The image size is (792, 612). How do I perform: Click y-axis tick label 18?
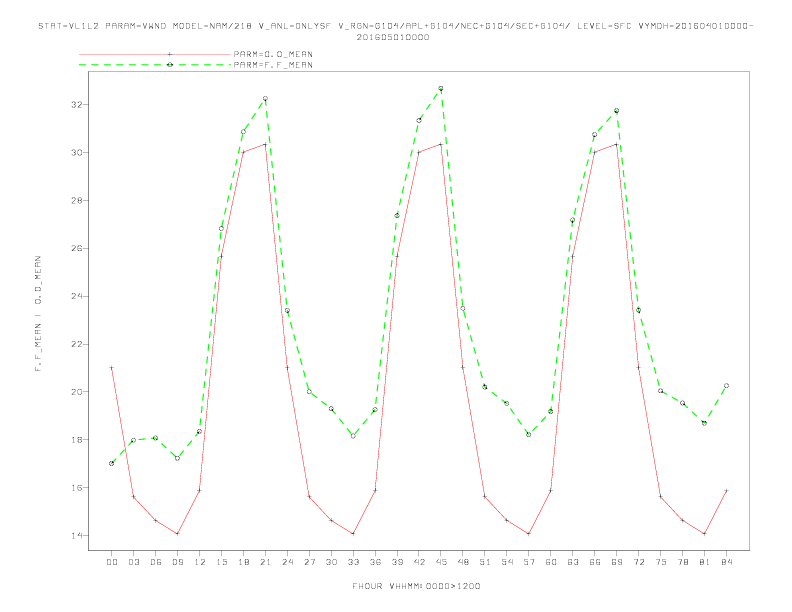tap(77, 440)
